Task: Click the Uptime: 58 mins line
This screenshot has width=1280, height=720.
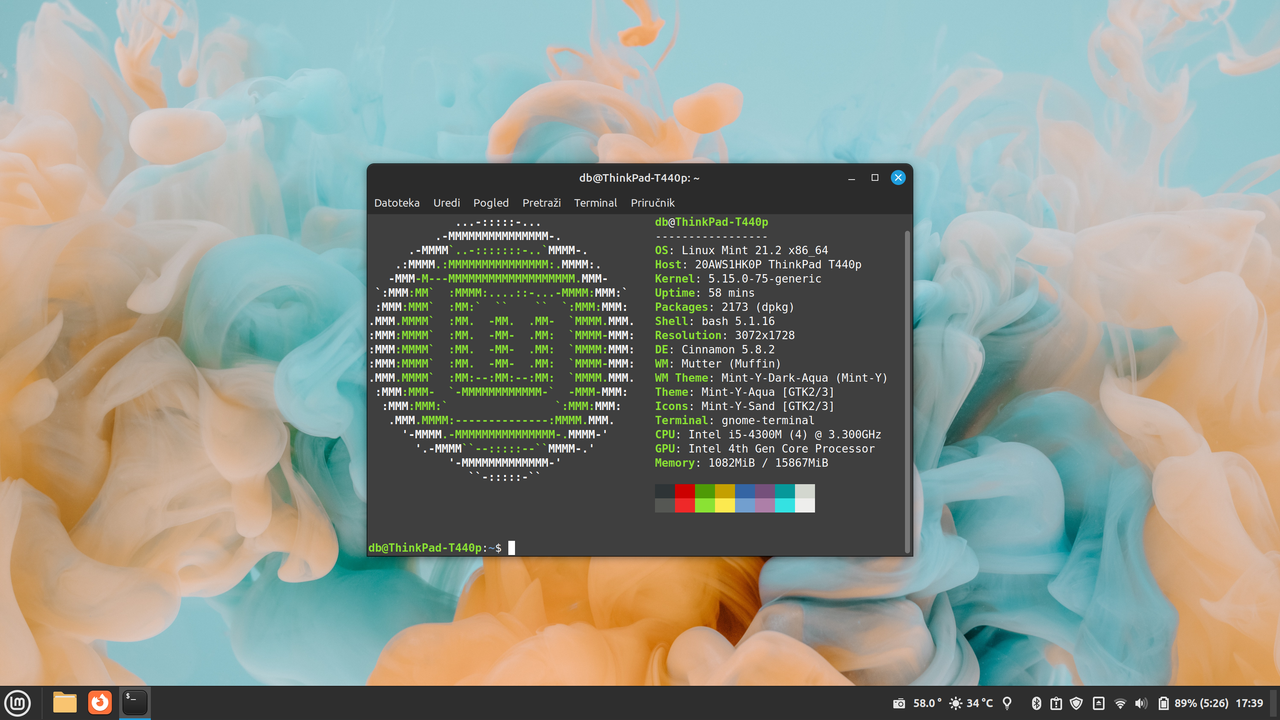Action: click(x=705, y=293)
